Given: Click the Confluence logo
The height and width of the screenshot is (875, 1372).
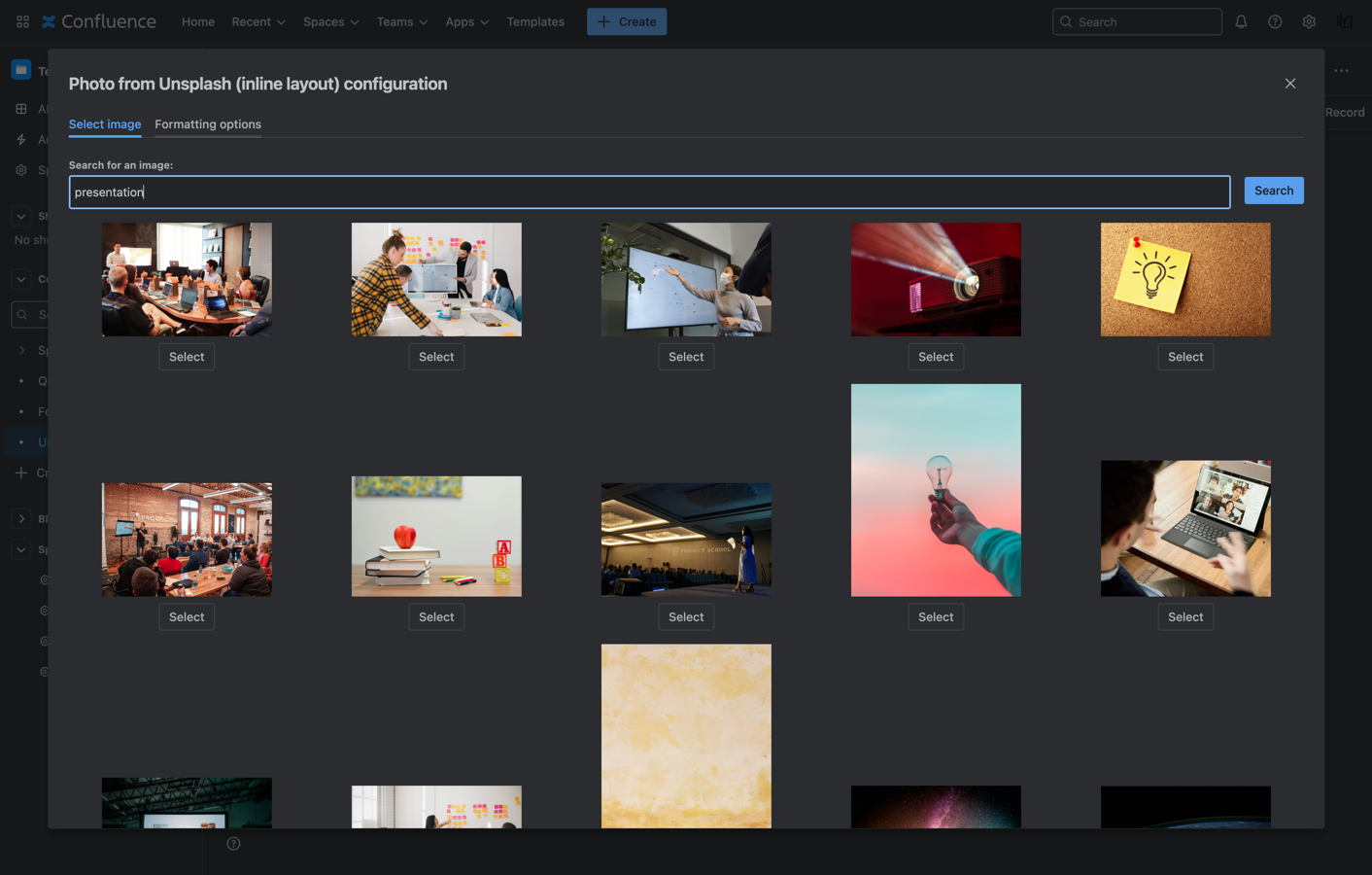Looking at the screenshot, I should pyautogui.click(x=98, y=21).
